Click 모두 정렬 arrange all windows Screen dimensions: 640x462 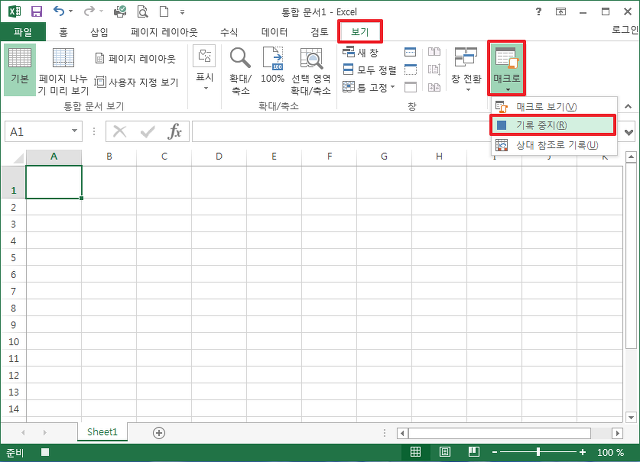[369, 70]
